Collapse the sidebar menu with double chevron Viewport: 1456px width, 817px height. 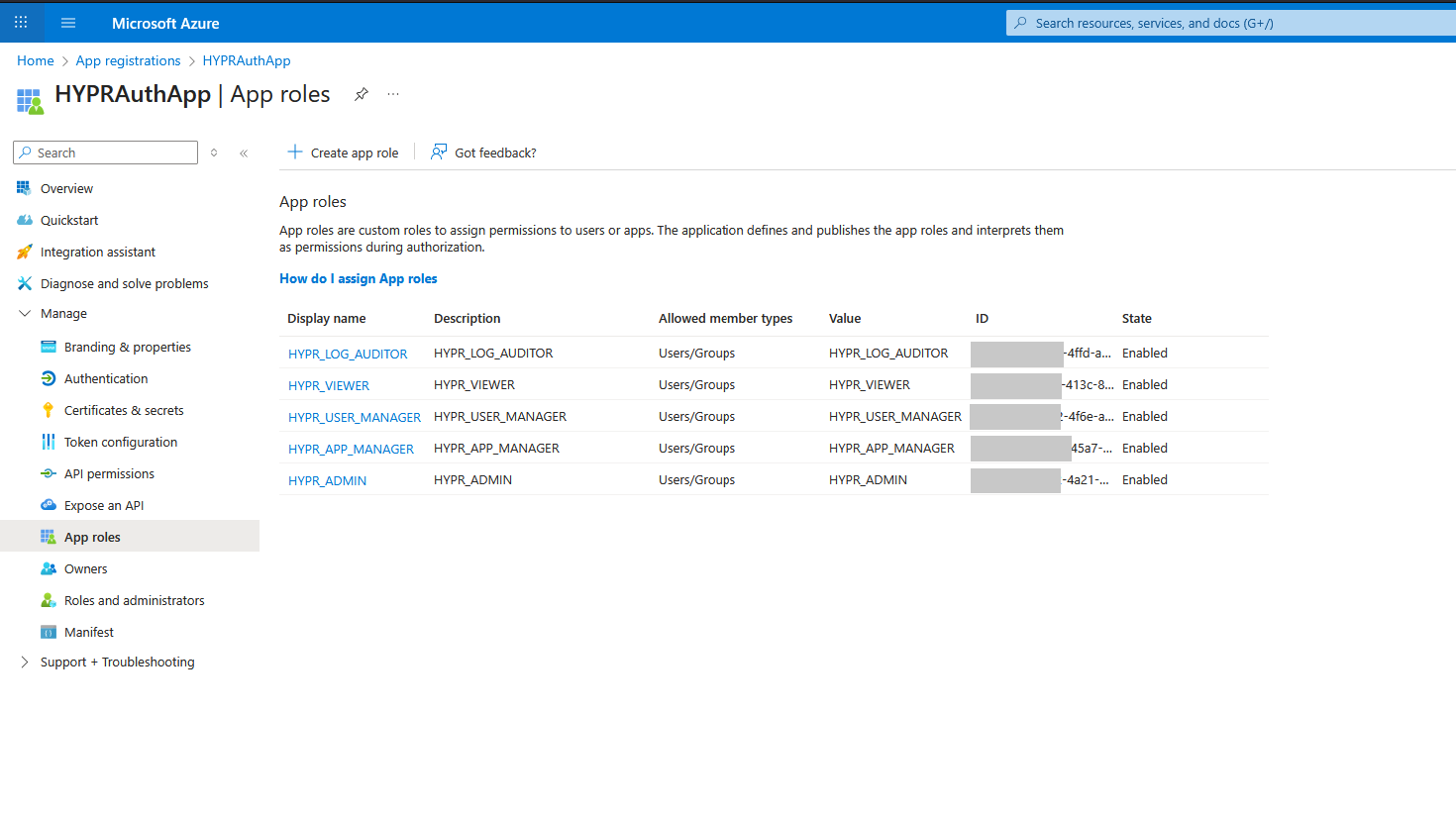pos(244,153)
